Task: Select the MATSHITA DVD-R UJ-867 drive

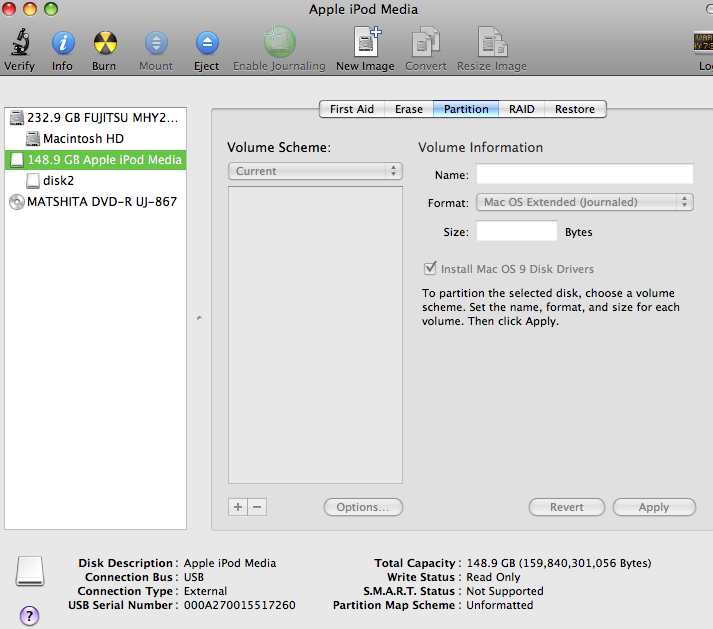Action: tap(95, 201)
